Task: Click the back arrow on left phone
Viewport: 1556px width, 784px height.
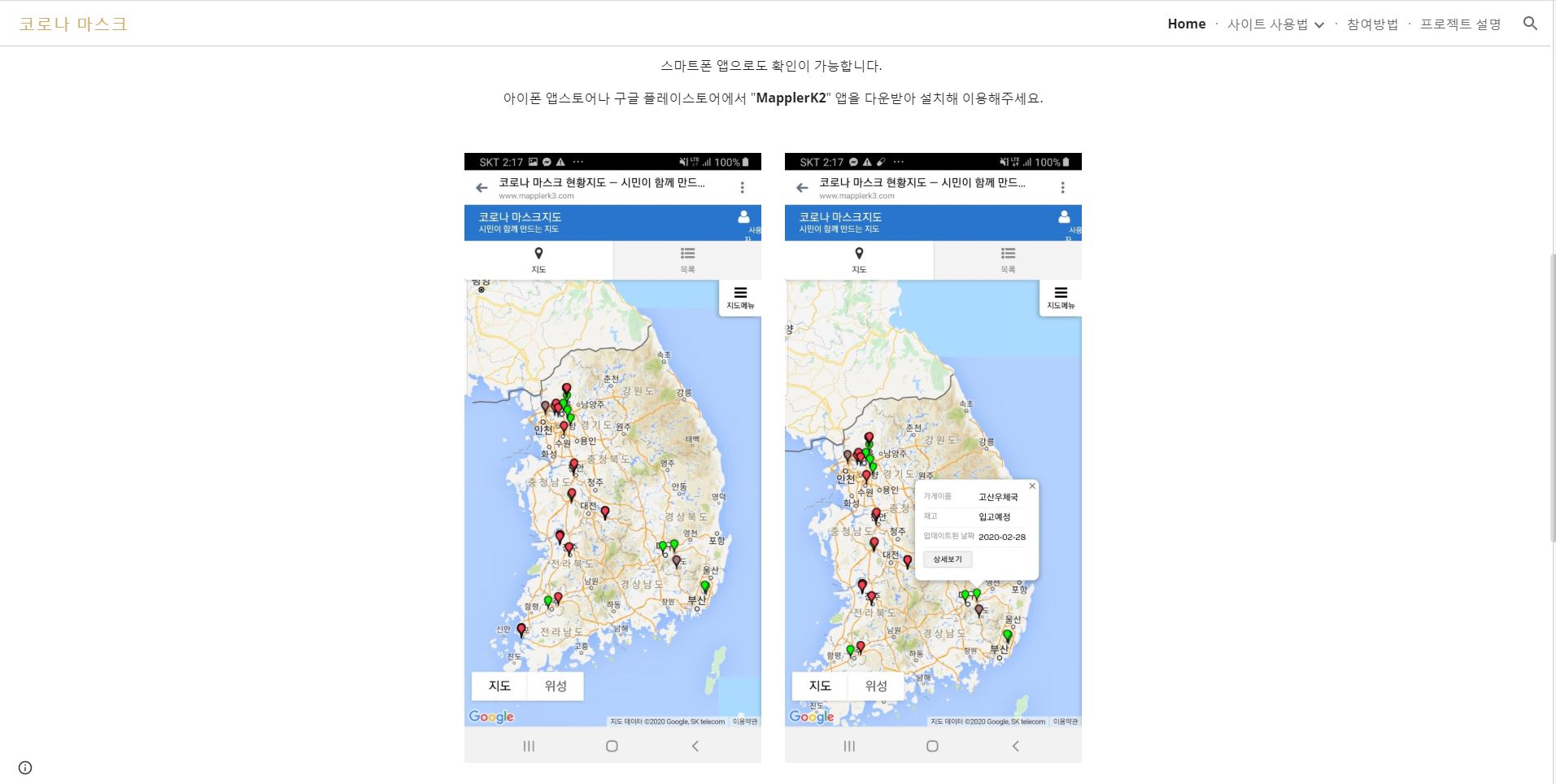Action: pos(482,188)
